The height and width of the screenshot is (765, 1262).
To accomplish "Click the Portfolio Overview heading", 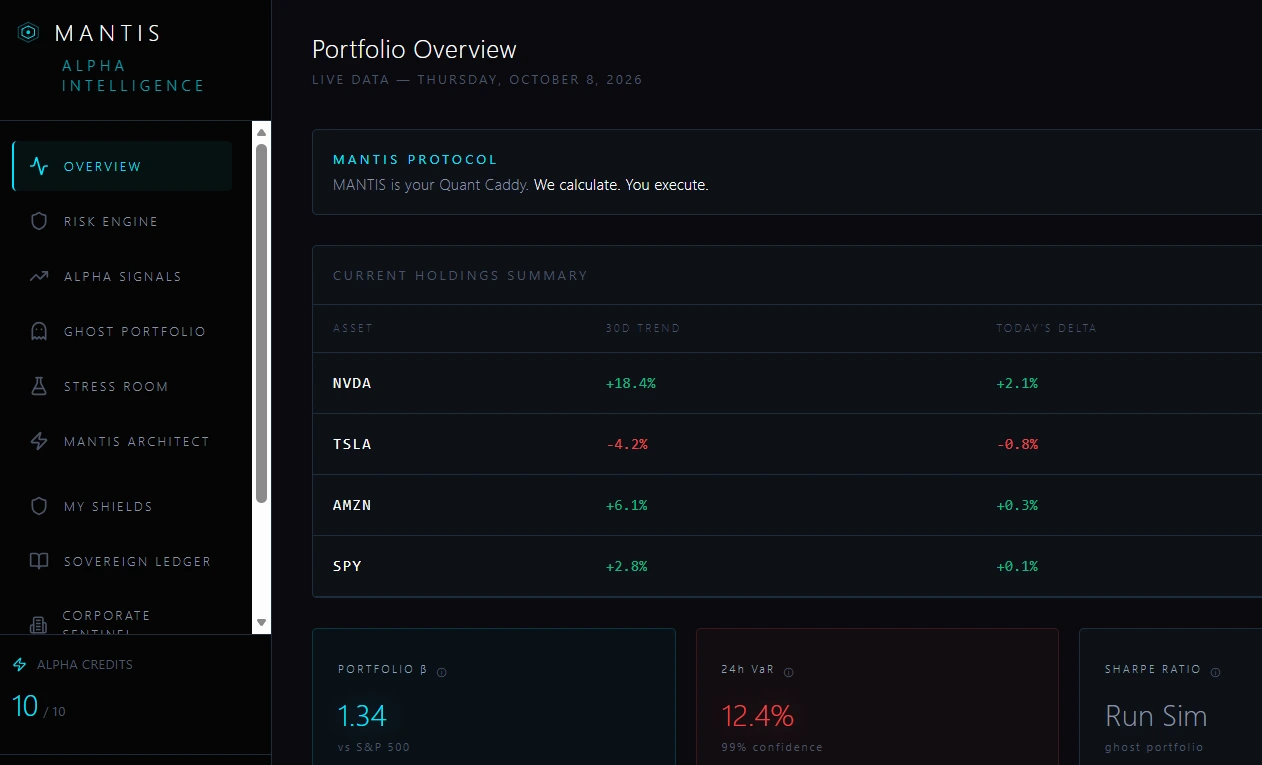I will click(414, 49).
